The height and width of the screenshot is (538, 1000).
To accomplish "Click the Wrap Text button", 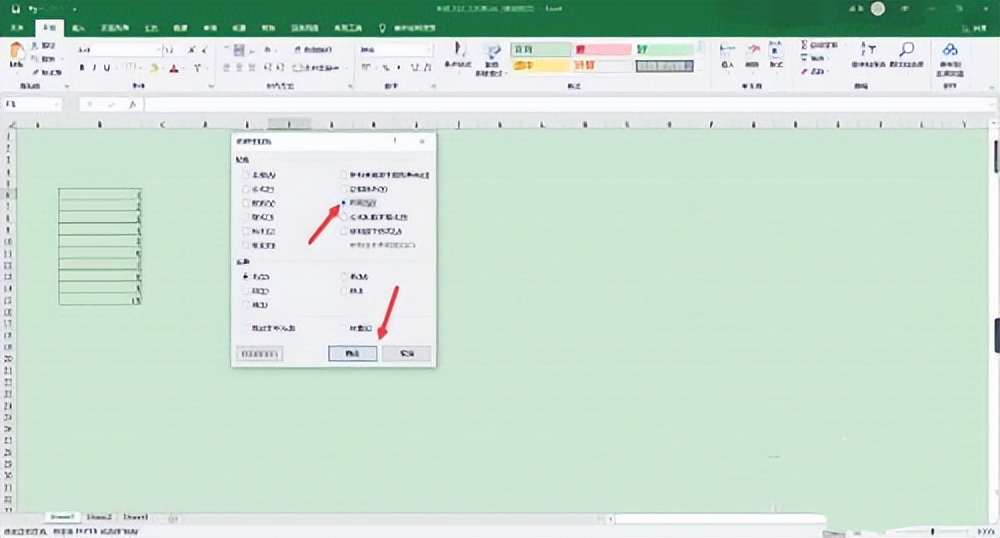I will coord(313,49).
